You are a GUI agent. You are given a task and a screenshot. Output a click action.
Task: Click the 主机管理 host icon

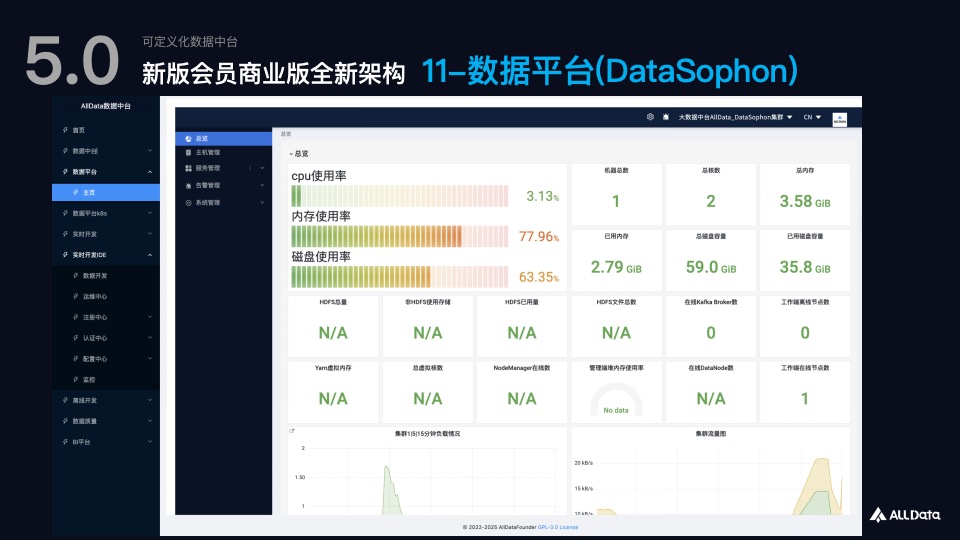189,152
